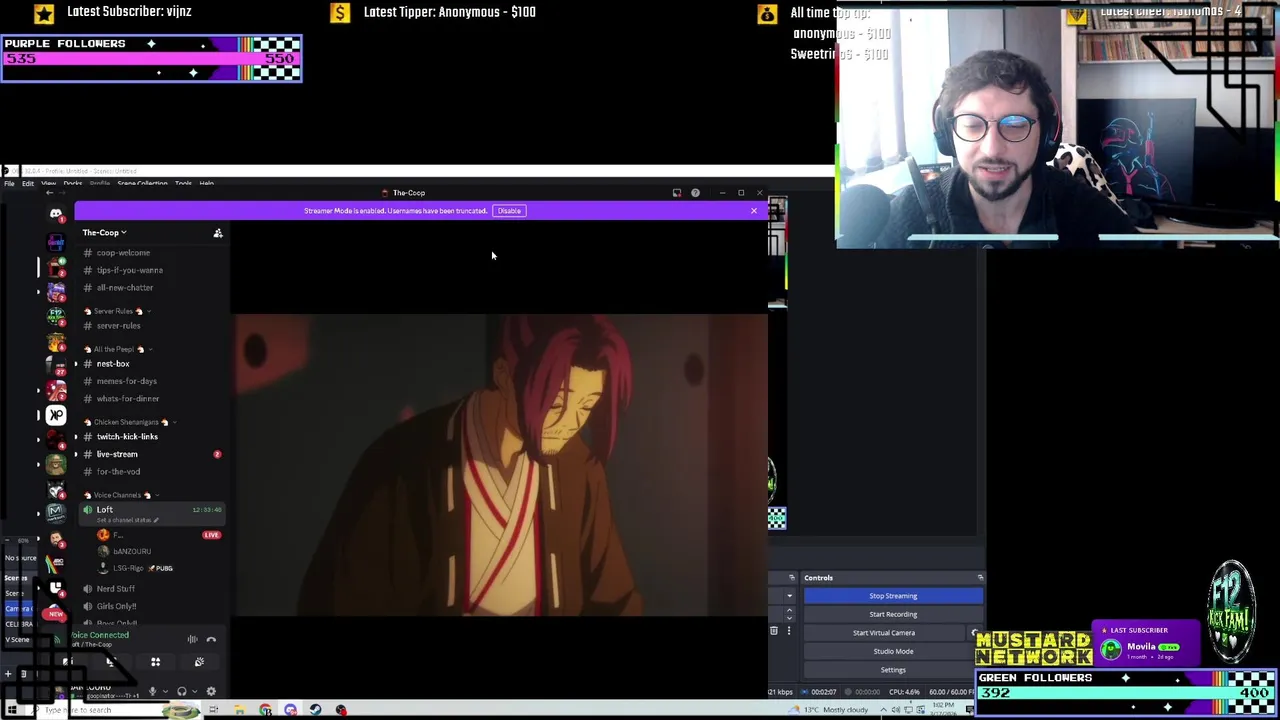Open the server icon with 27 notifications

[x=56, y=366]
